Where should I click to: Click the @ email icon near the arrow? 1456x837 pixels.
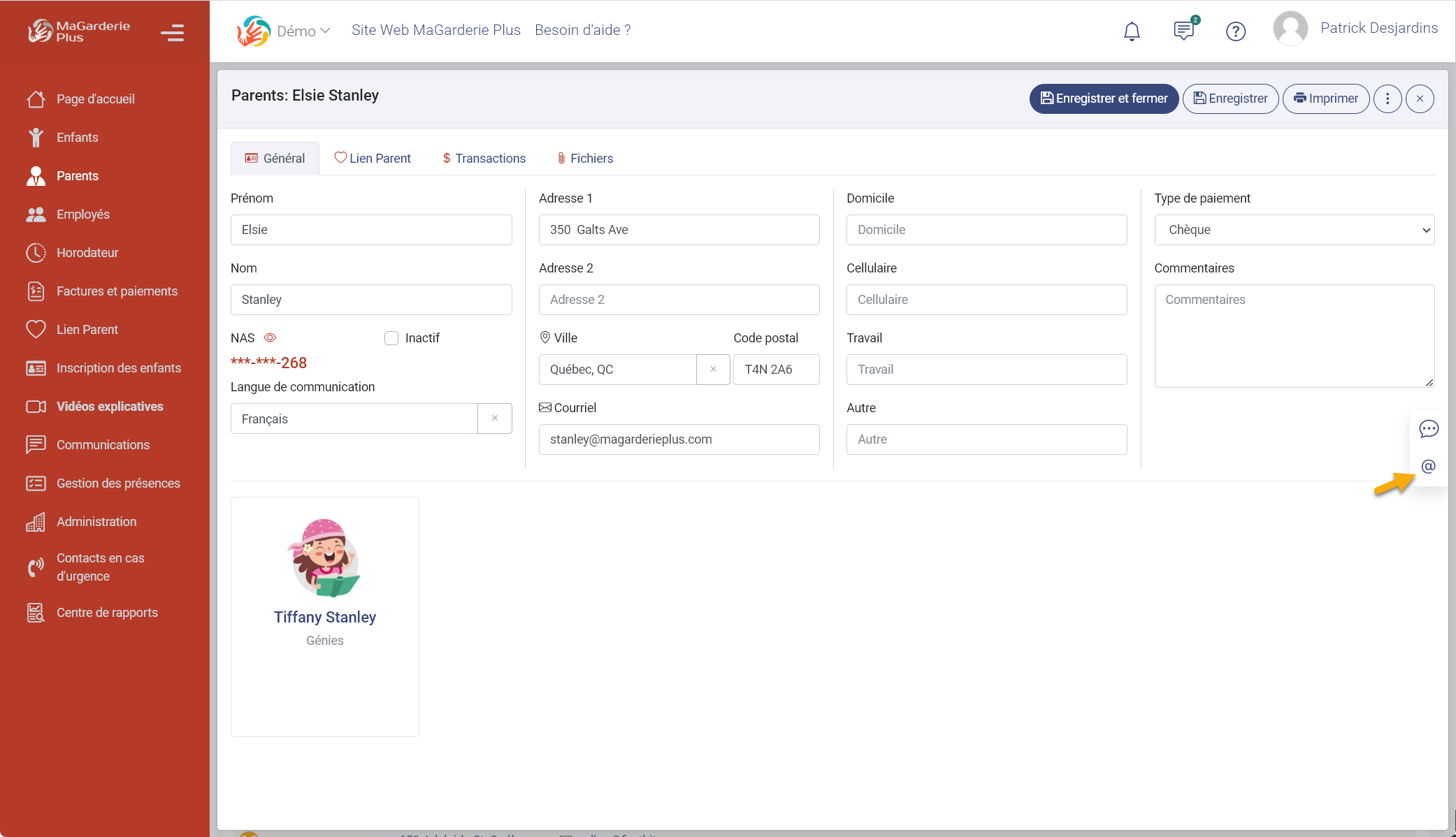click(x=1429, y=467)
